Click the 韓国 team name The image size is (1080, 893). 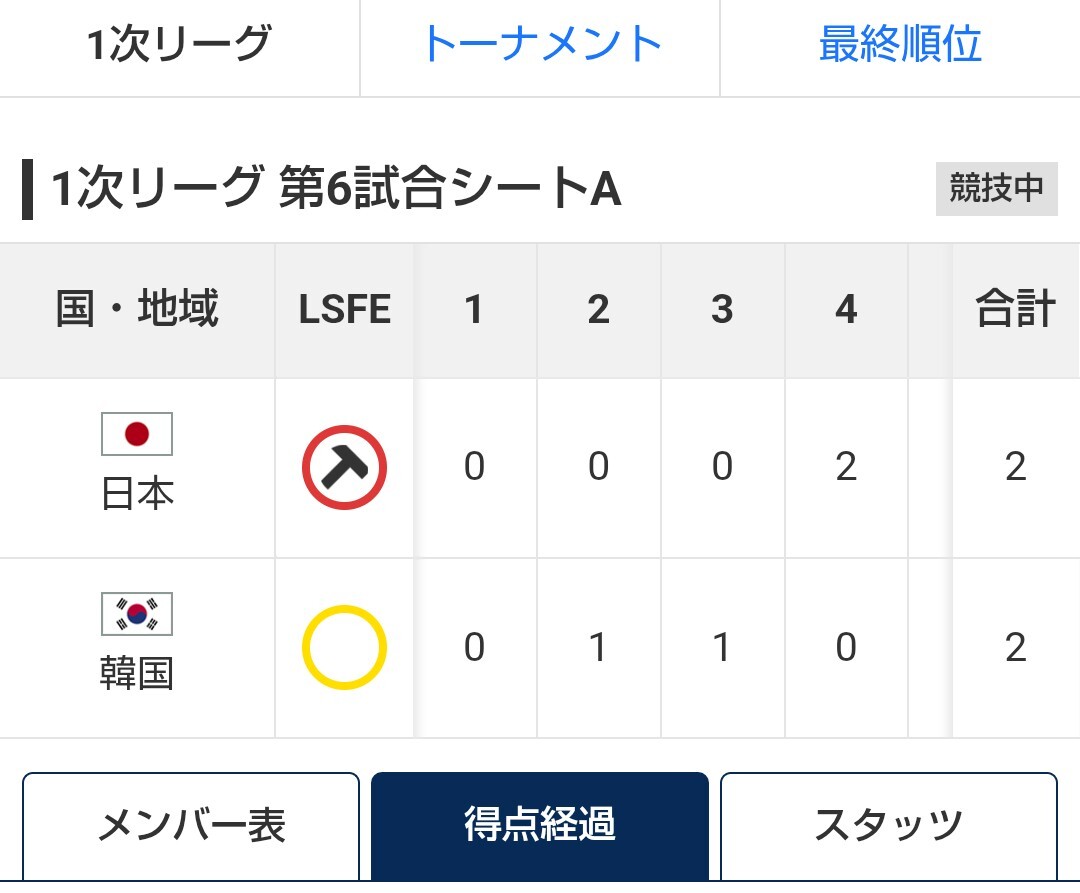pyautogui.click(x=137, y=674)
